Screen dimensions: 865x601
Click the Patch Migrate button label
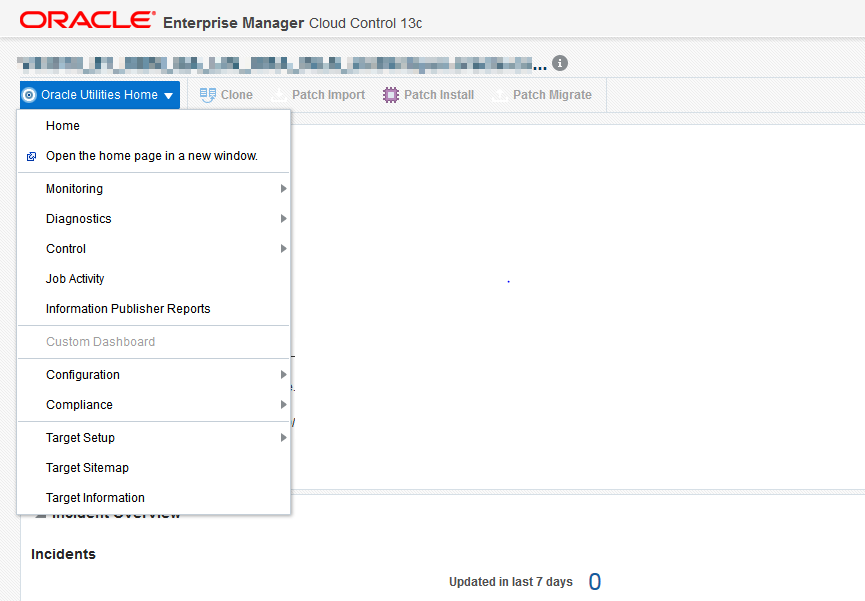(552, 95)
